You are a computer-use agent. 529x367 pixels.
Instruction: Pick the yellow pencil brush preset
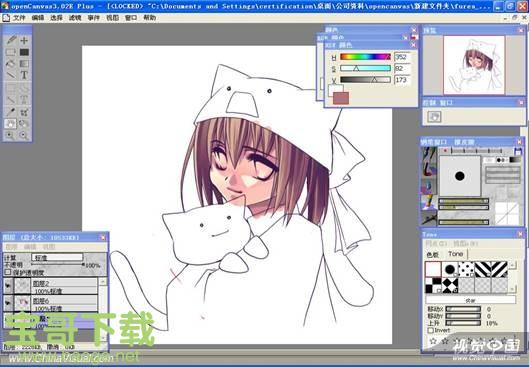point(429,202)
